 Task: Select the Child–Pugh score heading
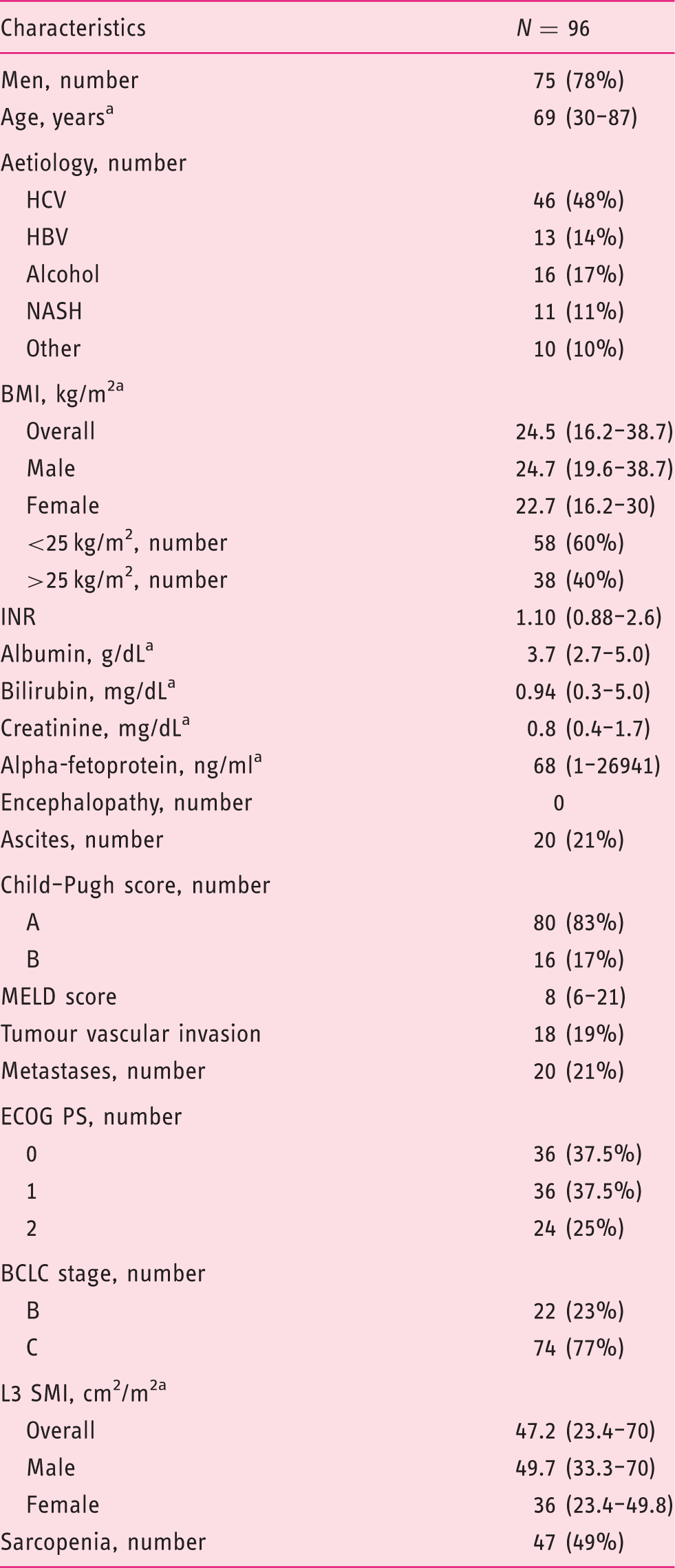(136, 886)
